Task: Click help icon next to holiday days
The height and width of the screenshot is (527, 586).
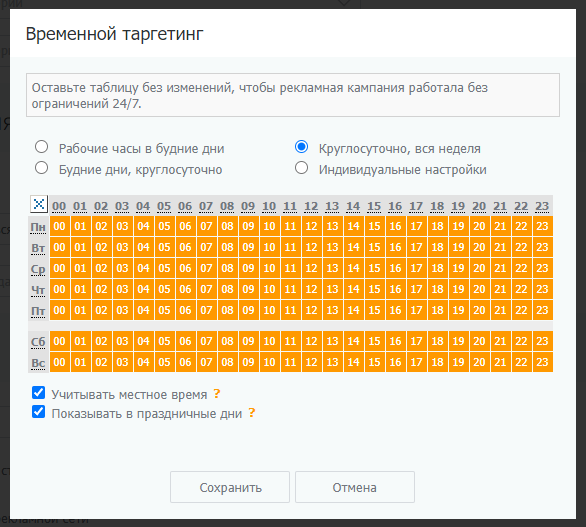Action: coord(252,413)
